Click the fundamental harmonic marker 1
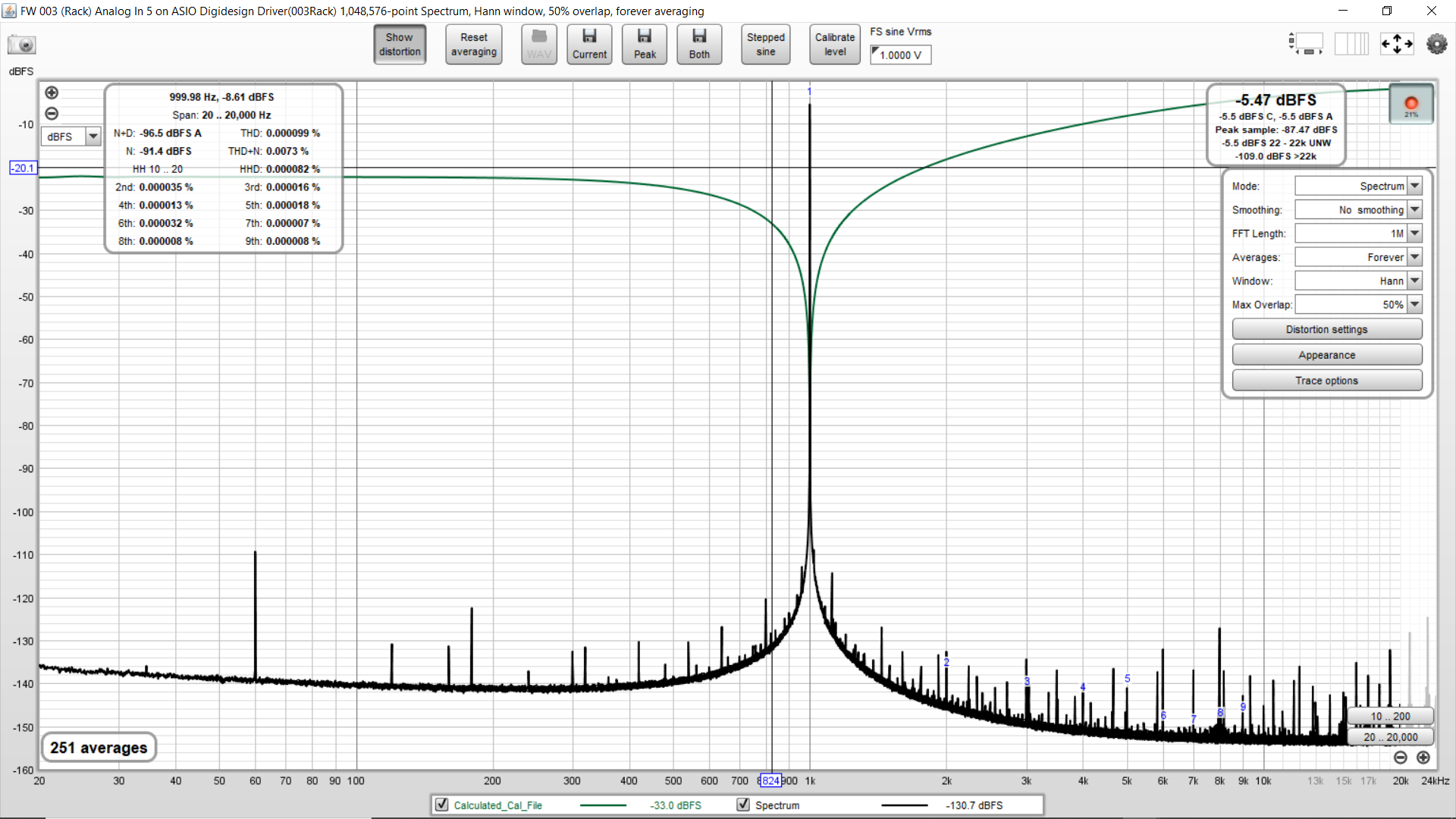Image resolution: width=1456 pixels, height=819 pixels. (809, 91)
